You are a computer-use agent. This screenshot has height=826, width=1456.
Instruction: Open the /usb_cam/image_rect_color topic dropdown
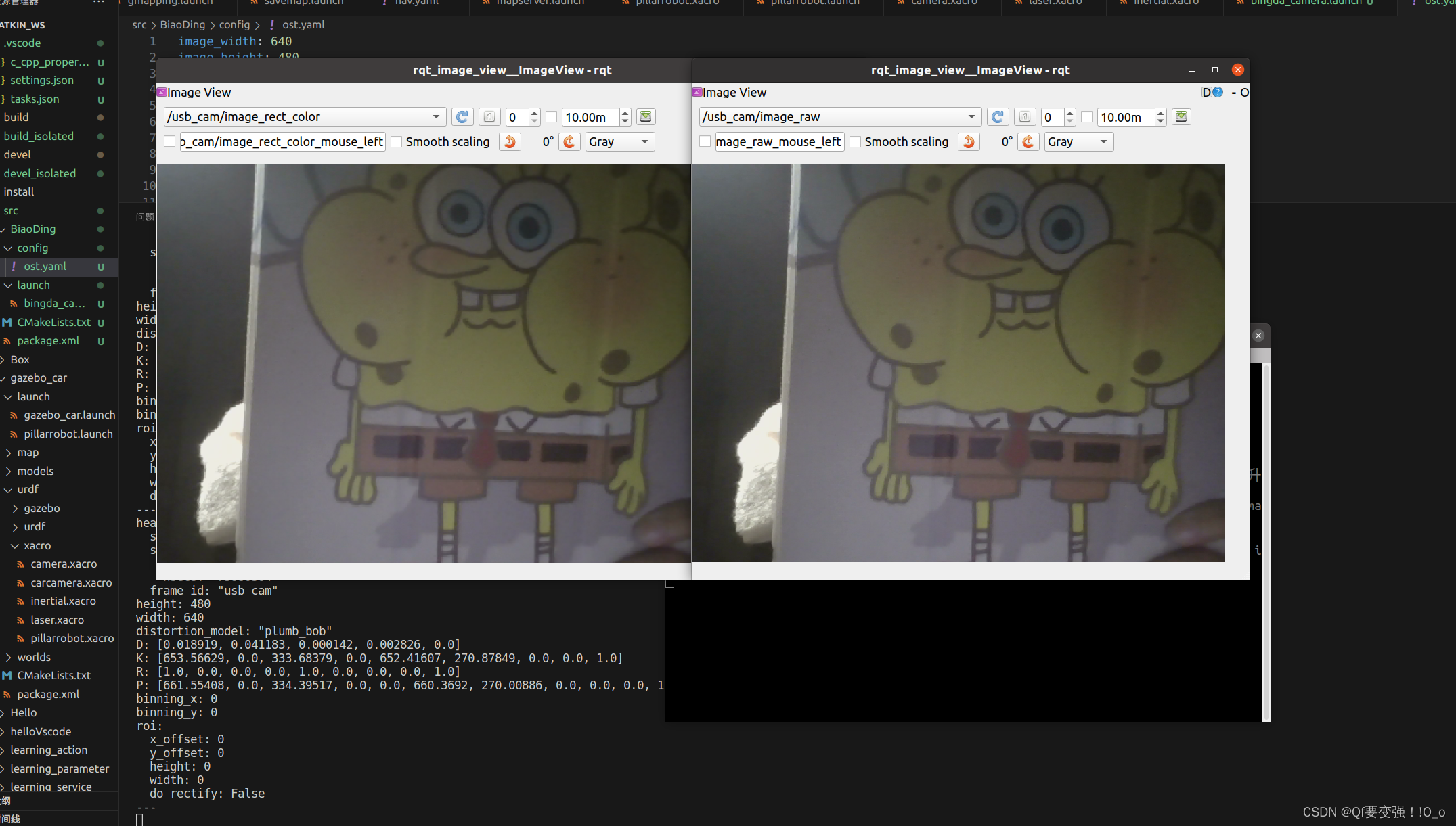tap(305, 117)
